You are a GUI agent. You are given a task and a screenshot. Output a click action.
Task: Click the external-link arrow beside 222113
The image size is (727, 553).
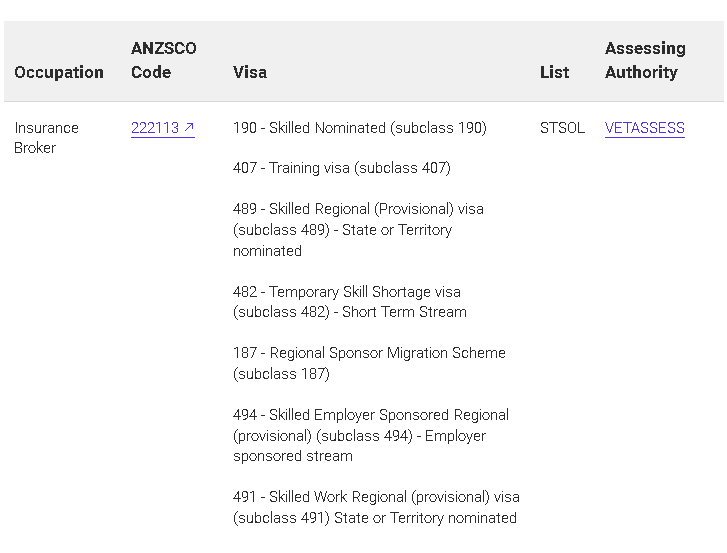[189, 128]
